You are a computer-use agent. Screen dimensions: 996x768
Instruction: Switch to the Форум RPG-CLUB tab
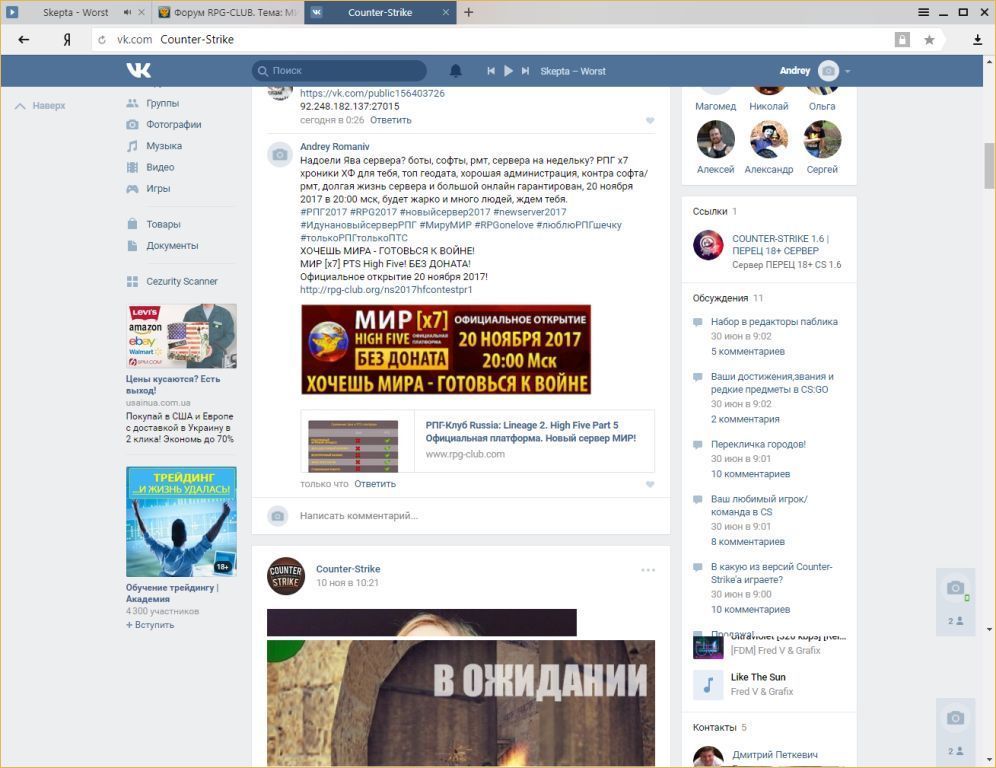pyautogui.click(x=228, y=13)
